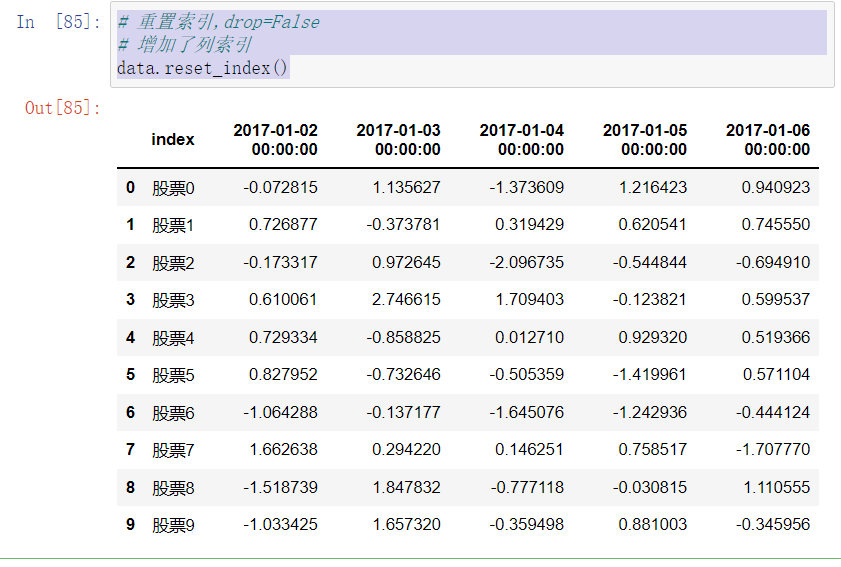Select the row label 股票3

[173, 300]
